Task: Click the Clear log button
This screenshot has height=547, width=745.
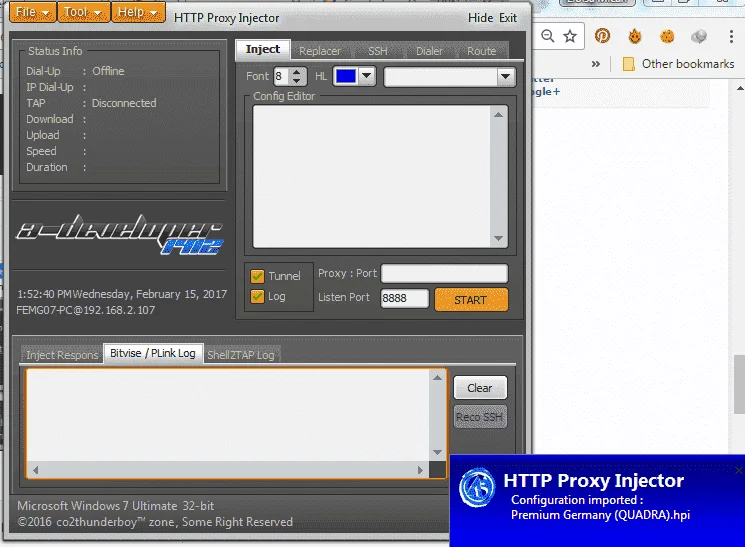Action: click(480, 388)
